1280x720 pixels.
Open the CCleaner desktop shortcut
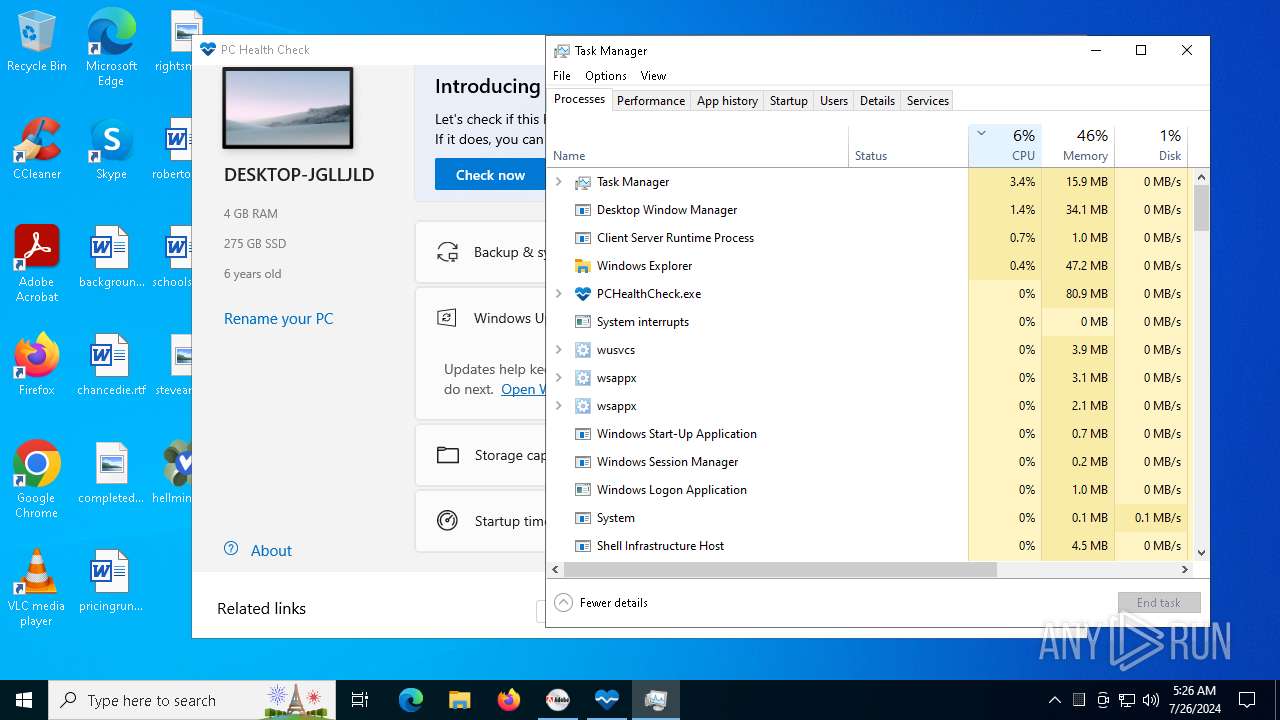pyautogui.click(x=37, y=150)
